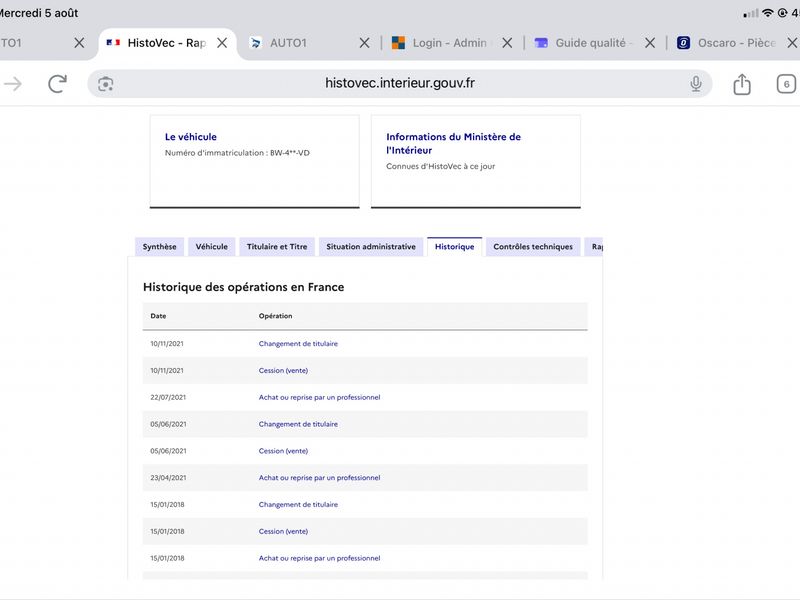
Task: Open the Titulaire et Titre tab
Action: click(x=277, y=246)
